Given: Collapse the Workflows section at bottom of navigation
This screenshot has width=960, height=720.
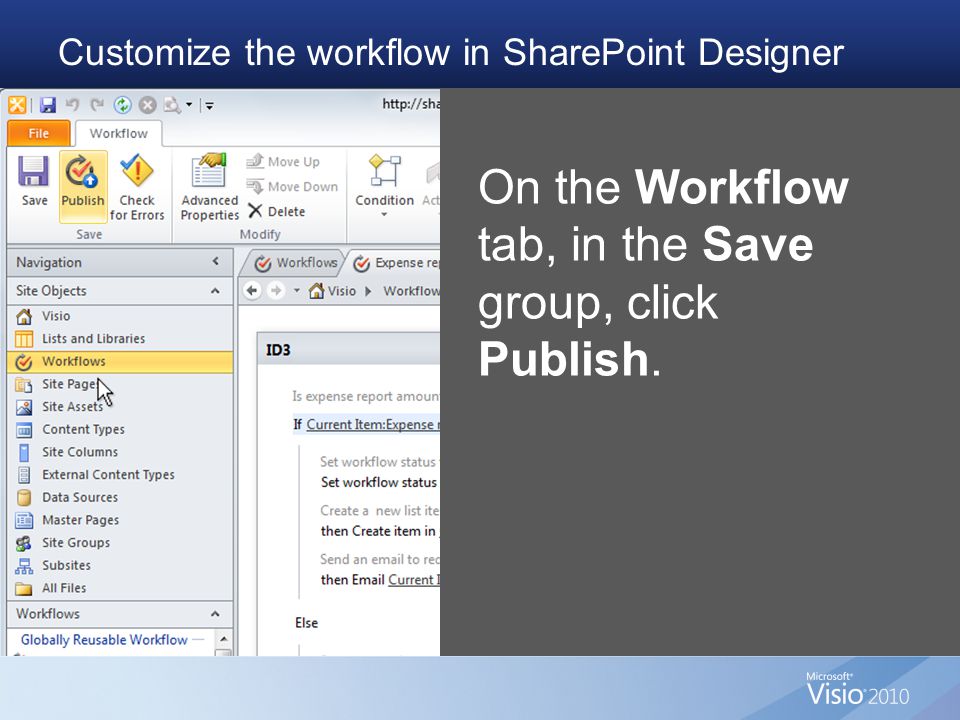Looking at the screenshot, I should [215, 613].
